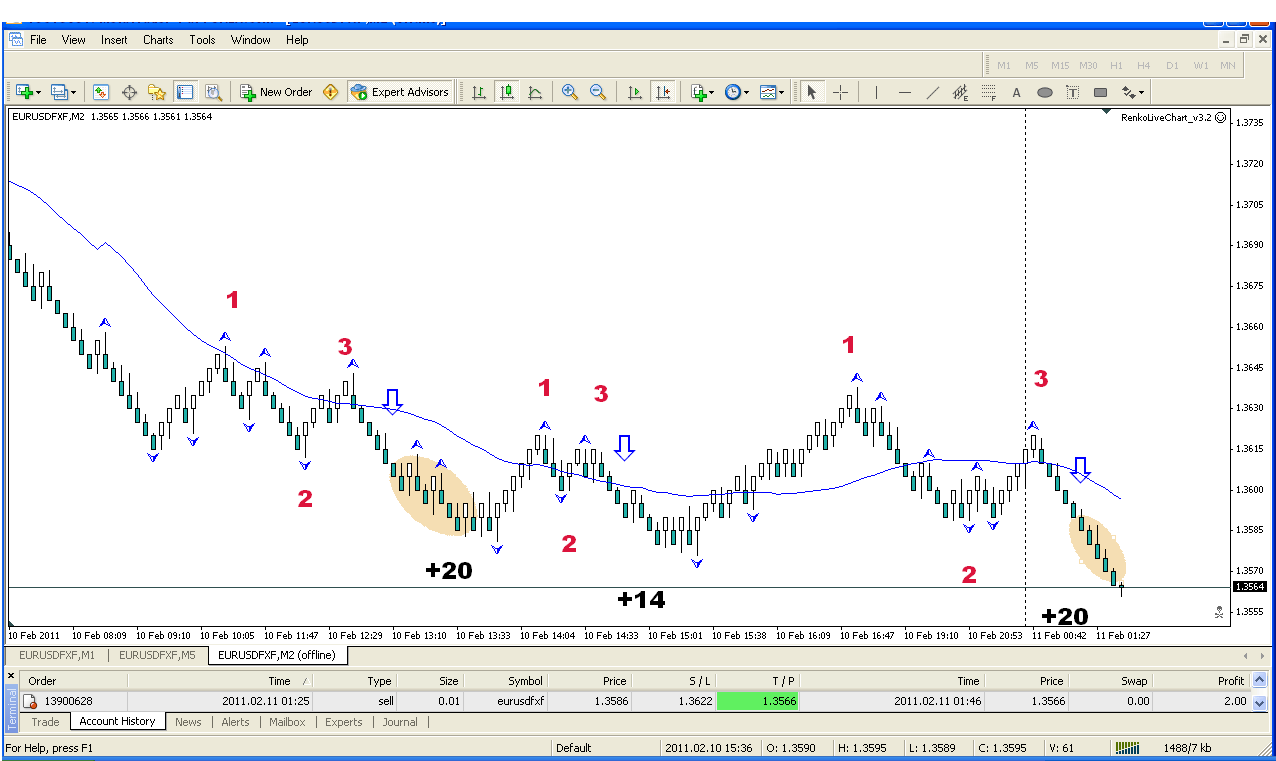This screenshot has height=761, width=1276.
Task: Open the Navigator panel icon
Action: (157, 92)
